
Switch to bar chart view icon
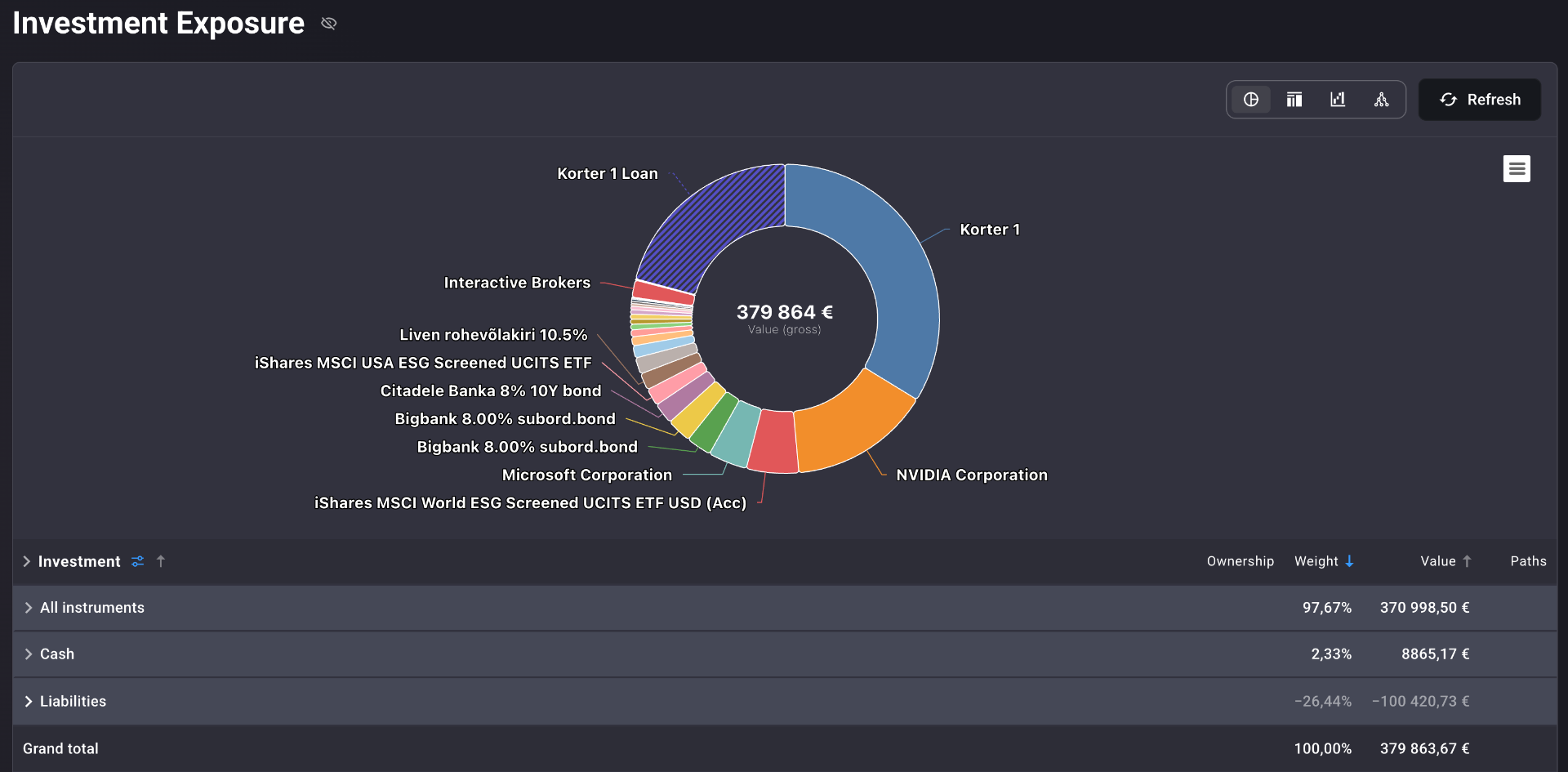(1338, 100)
